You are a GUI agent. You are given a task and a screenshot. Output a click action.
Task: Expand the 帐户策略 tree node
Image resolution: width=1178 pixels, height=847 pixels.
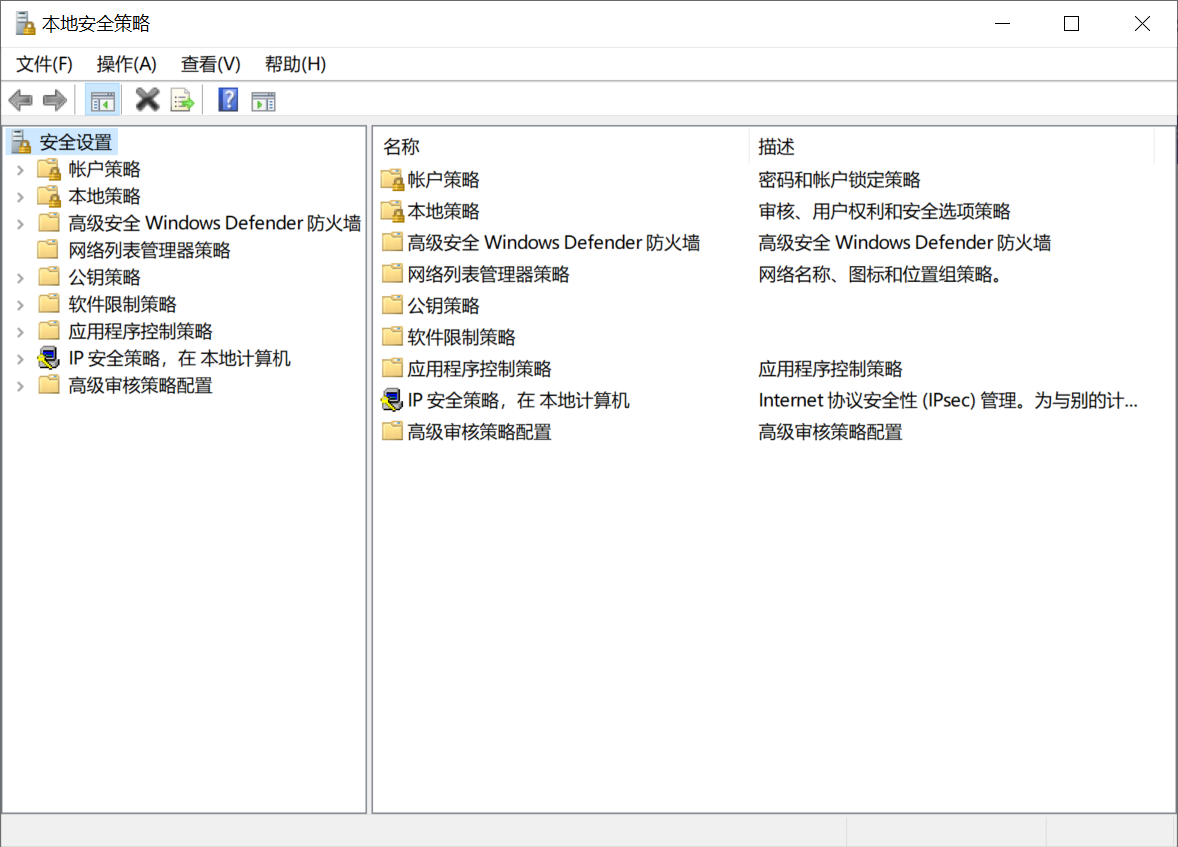tap(21, 170)
